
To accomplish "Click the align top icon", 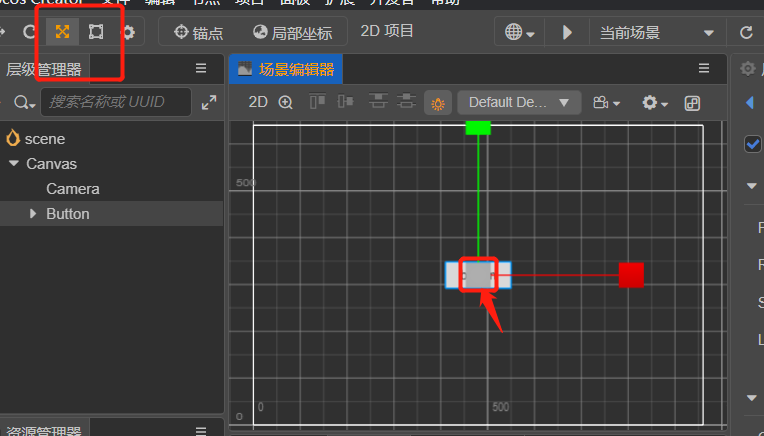I will coord(317,102).
